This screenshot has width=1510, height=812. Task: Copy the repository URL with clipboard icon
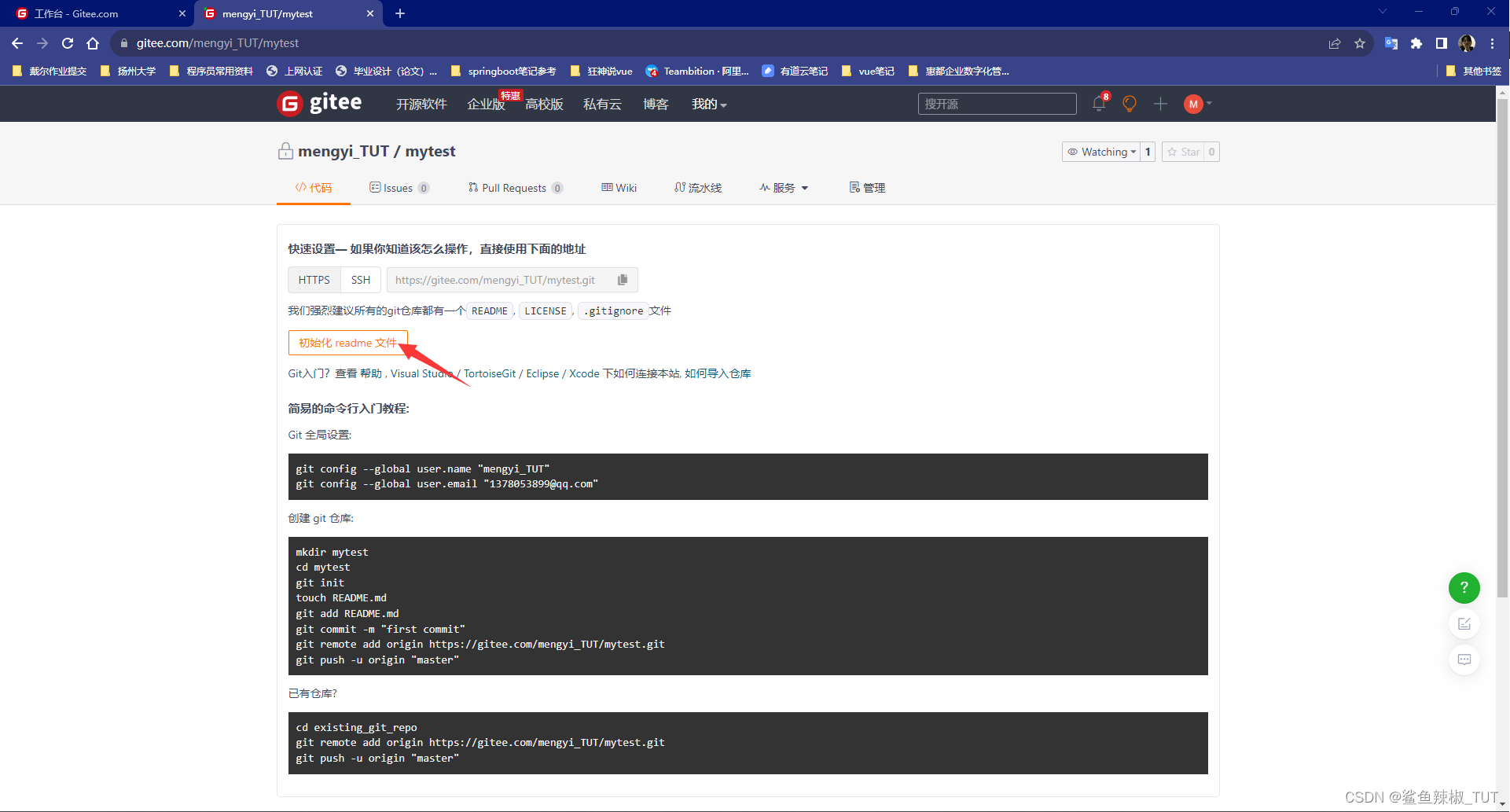(x=623, y=280)
